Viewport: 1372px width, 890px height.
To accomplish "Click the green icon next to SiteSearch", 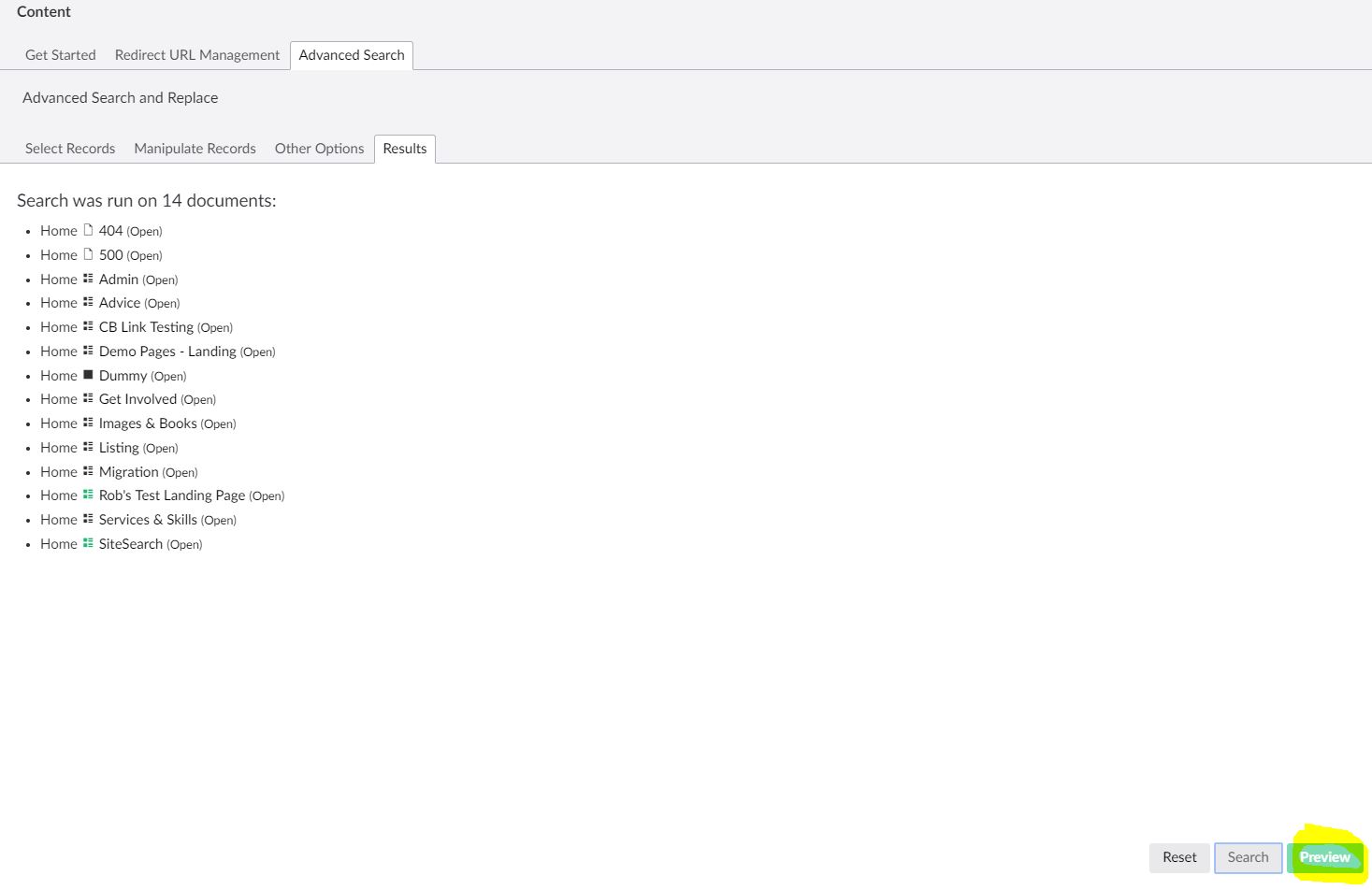I will 89,543.
